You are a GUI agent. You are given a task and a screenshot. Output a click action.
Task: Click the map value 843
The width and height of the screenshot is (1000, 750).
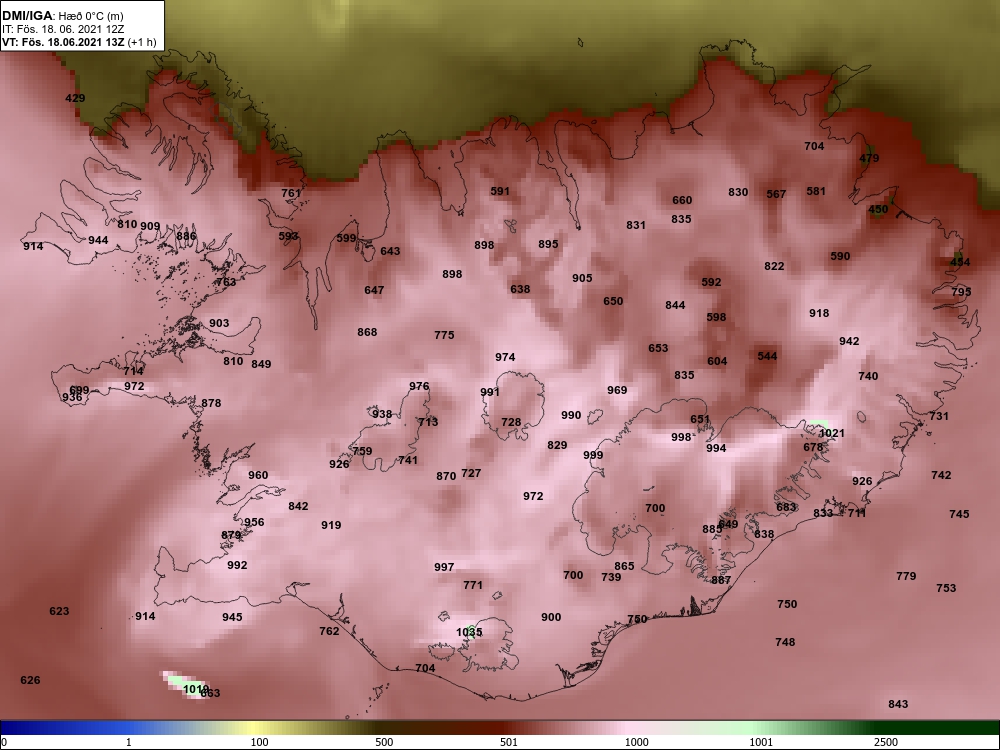point(897,704)
